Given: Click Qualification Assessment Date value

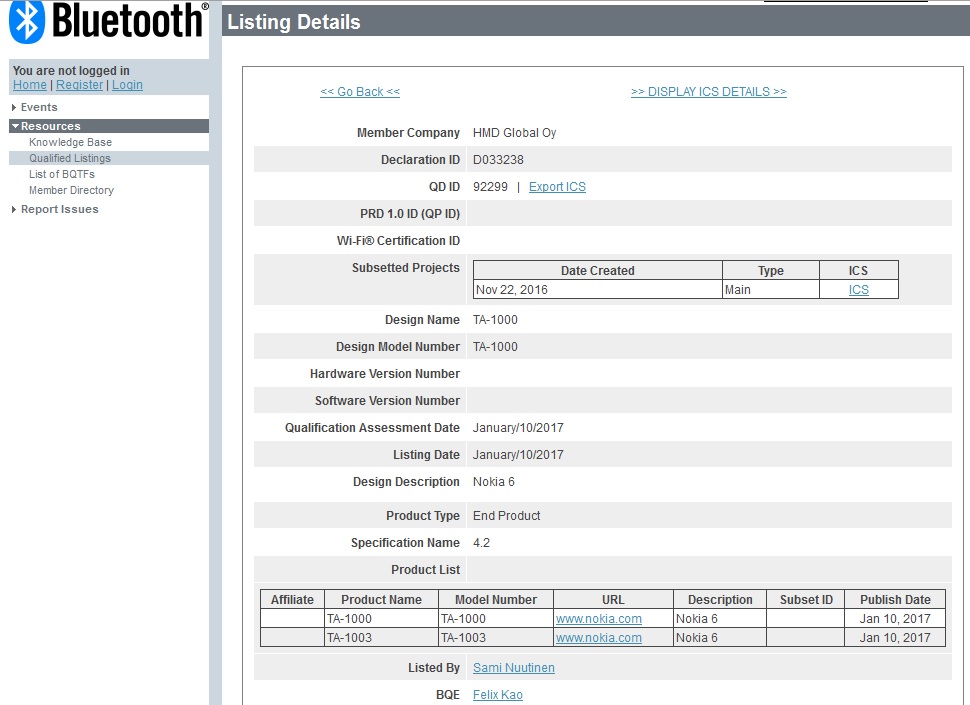Looking at the screenshot, I should (518, 428).
